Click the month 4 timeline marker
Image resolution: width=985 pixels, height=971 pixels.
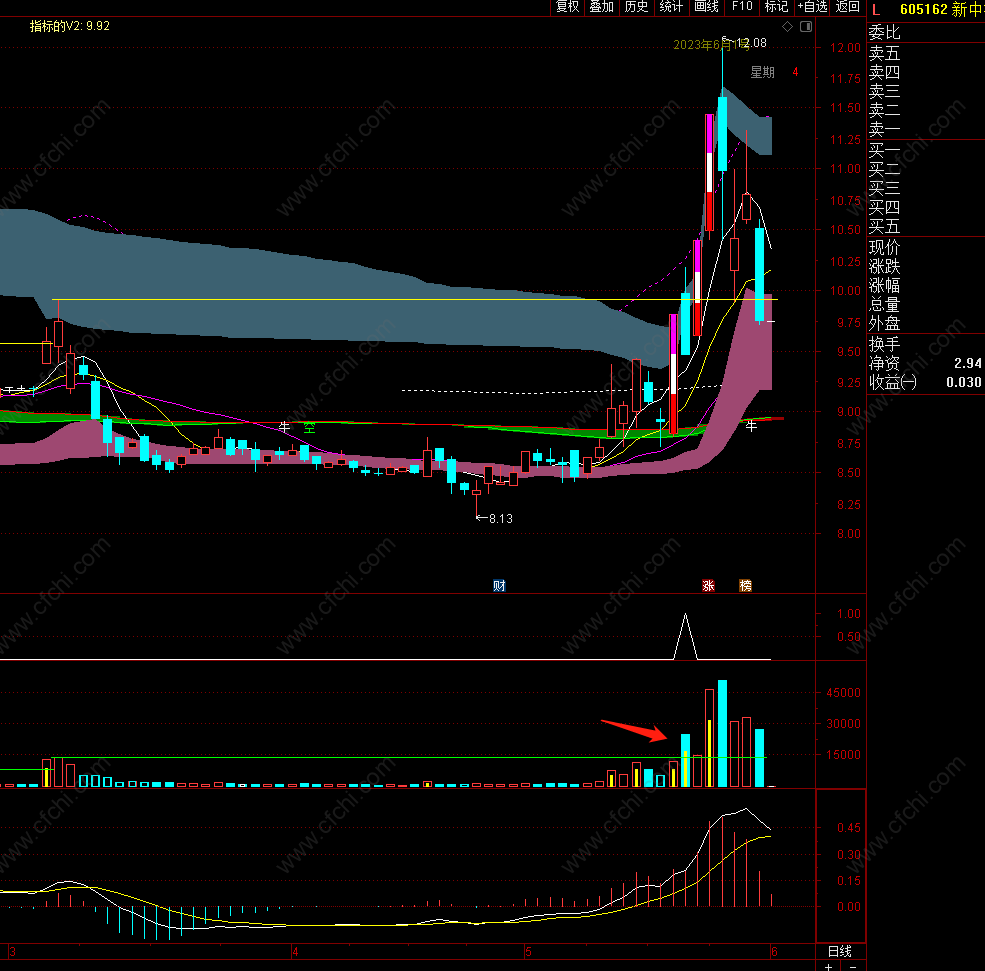[x=295, y=952]
